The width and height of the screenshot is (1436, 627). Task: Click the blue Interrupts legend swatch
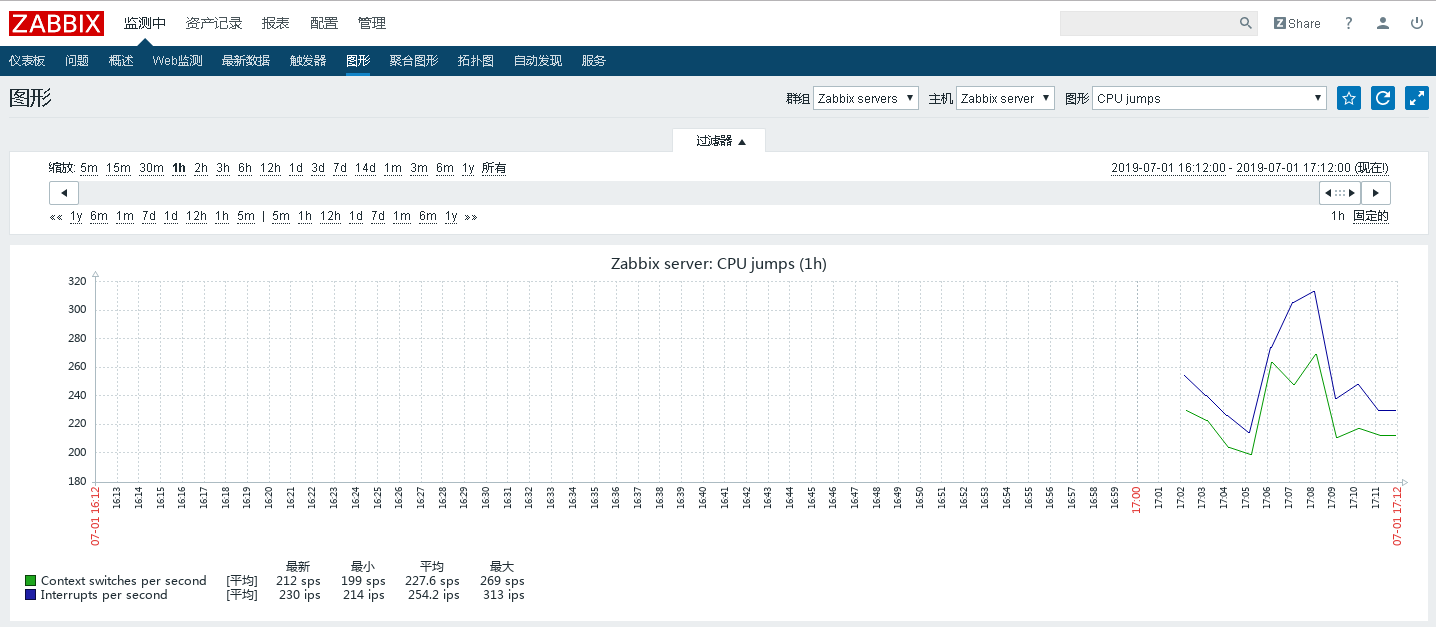(30, 595)
